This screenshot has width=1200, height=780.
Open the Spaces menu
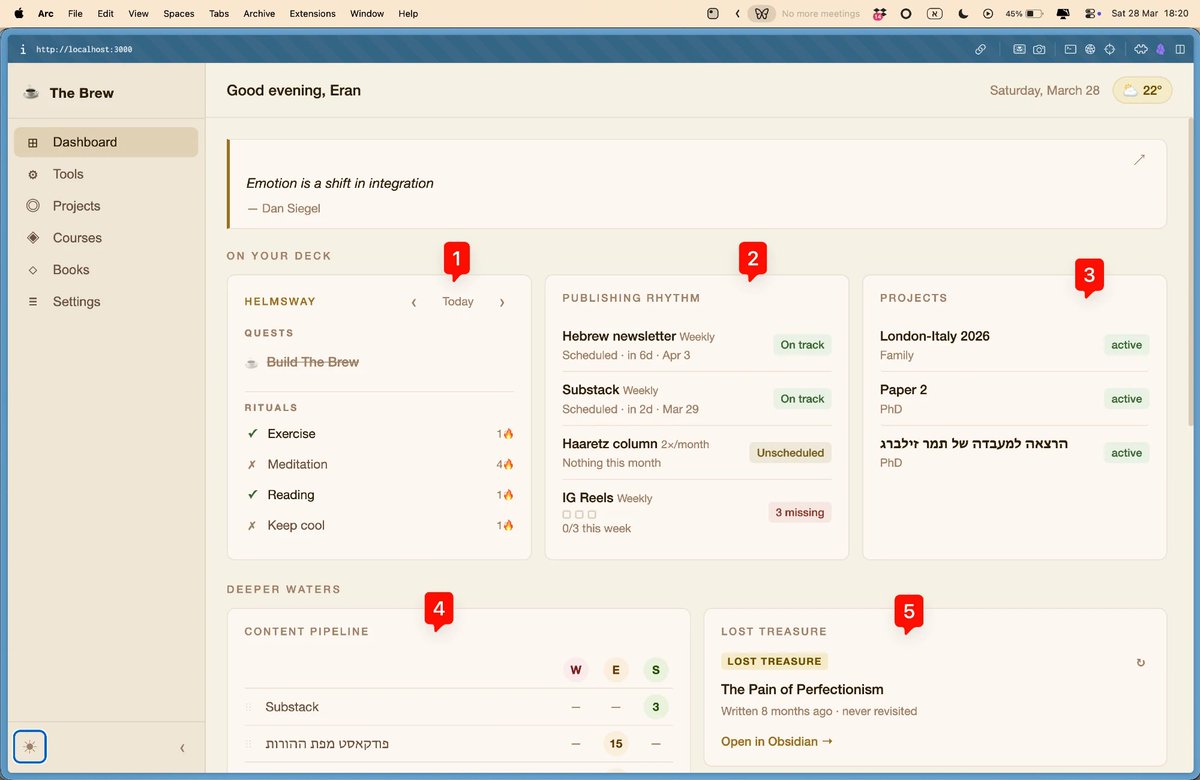point(179,14)
